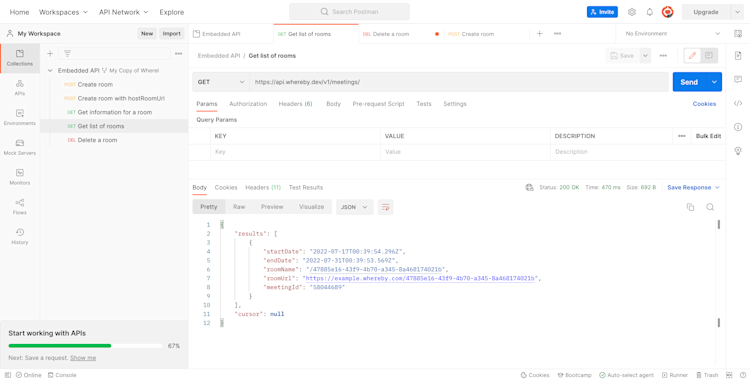
Task: Open the Upgrade dropdown arrow
Action: tap(737, 12)
